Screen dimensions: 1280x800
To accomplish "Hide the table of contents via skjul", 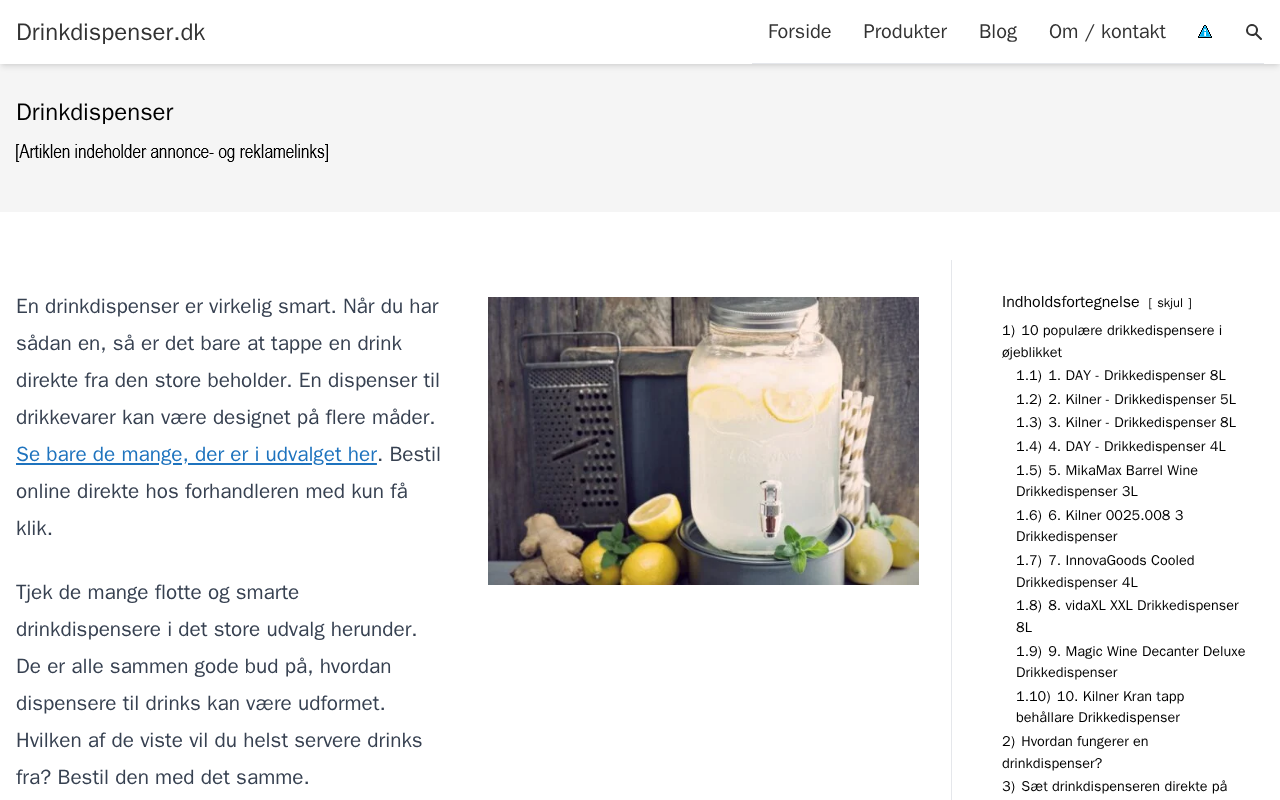I will tap(1170, 303).
